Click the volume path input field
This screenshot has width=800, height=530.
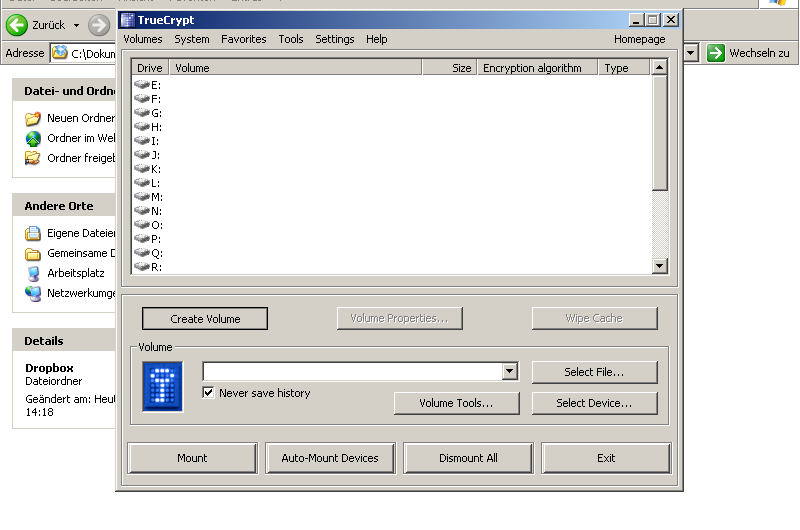tap(353, 371)
